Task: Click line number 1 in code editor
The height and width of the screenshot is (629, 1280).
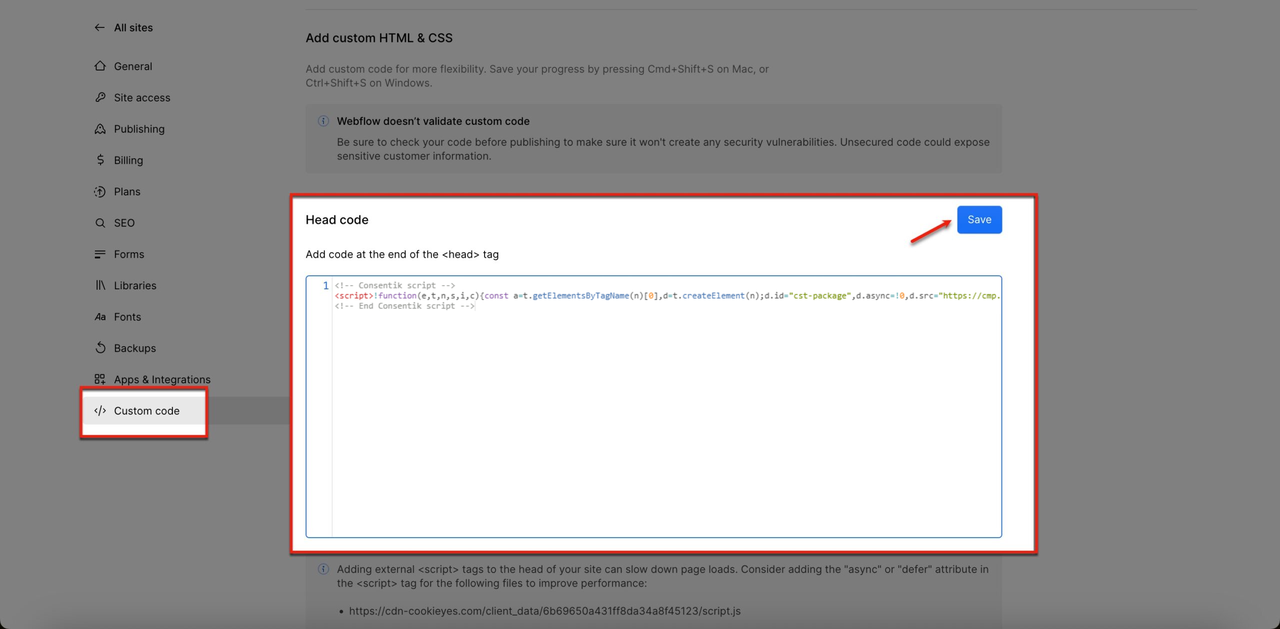Action: tap(325, 287)
